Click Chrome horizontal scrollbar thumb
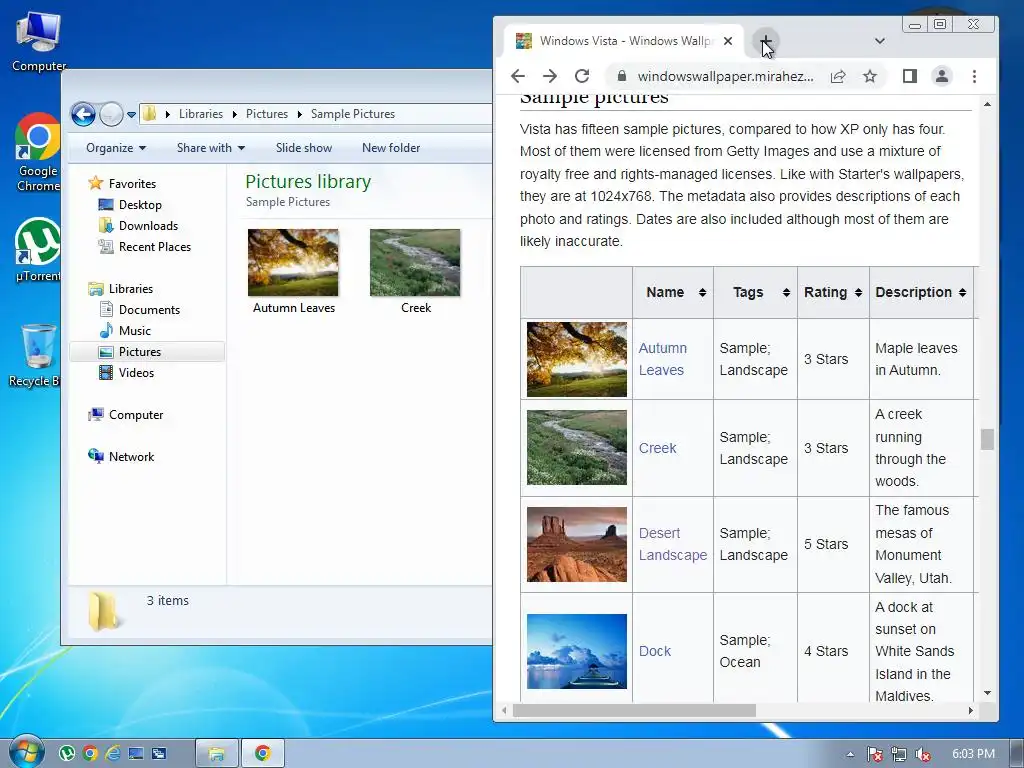Screen dimensions: 1024x768 tap(634, 711)
